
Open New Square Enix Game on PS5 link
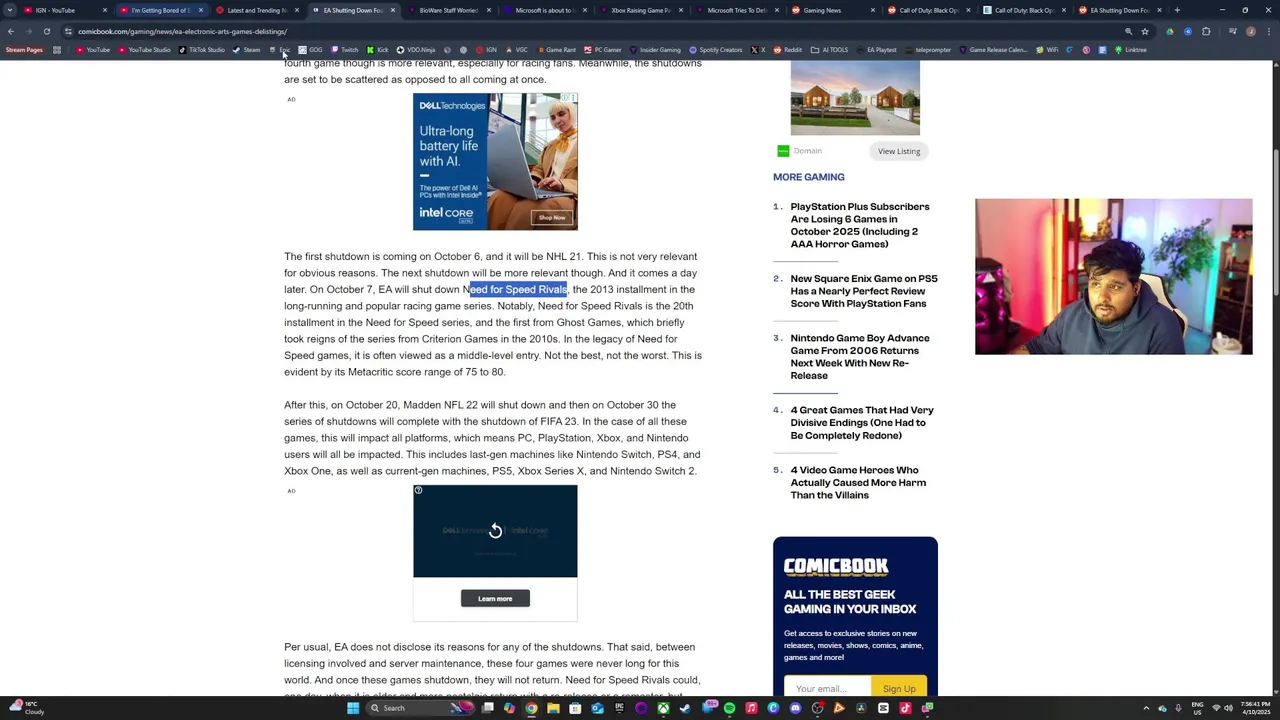click(x=864, y=291)
